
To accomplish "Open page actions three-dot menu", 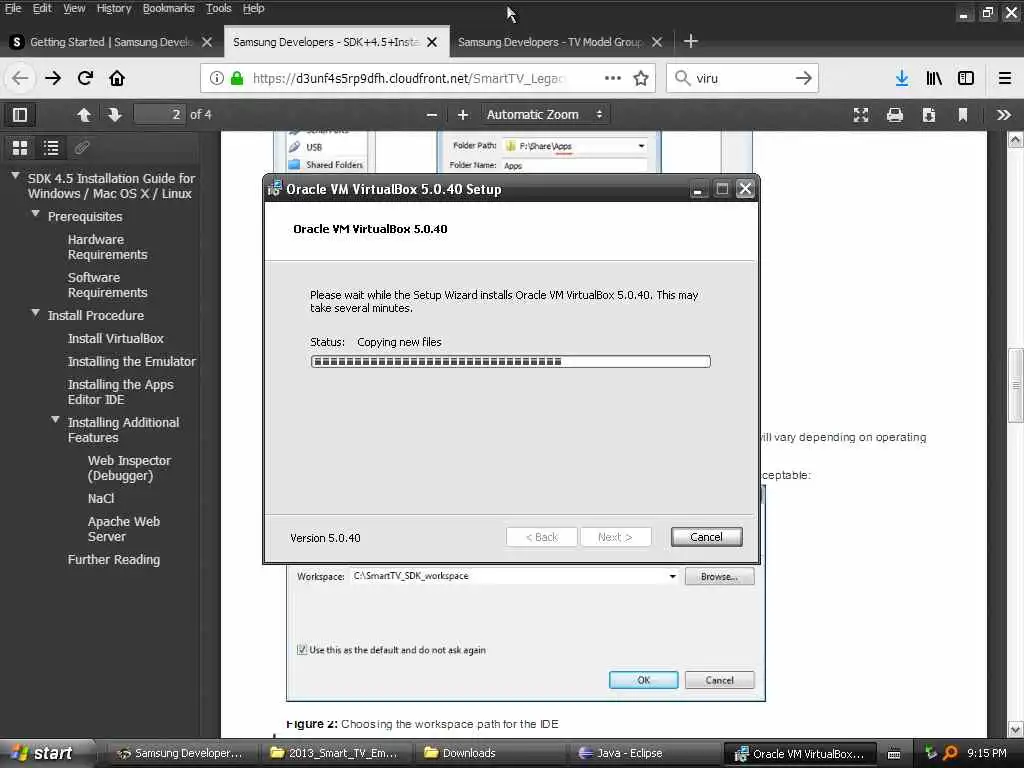I will [613, 78].
